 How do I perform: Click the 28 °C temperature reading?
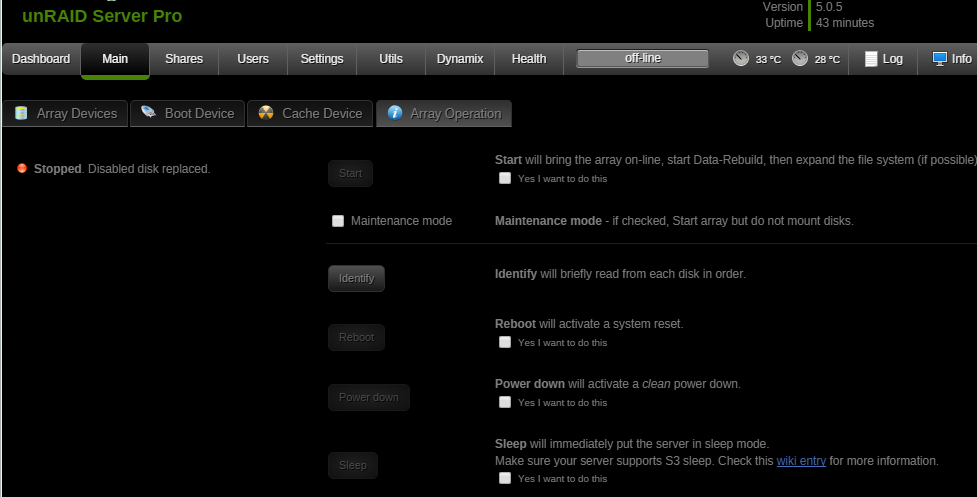[x=827, y=59]
